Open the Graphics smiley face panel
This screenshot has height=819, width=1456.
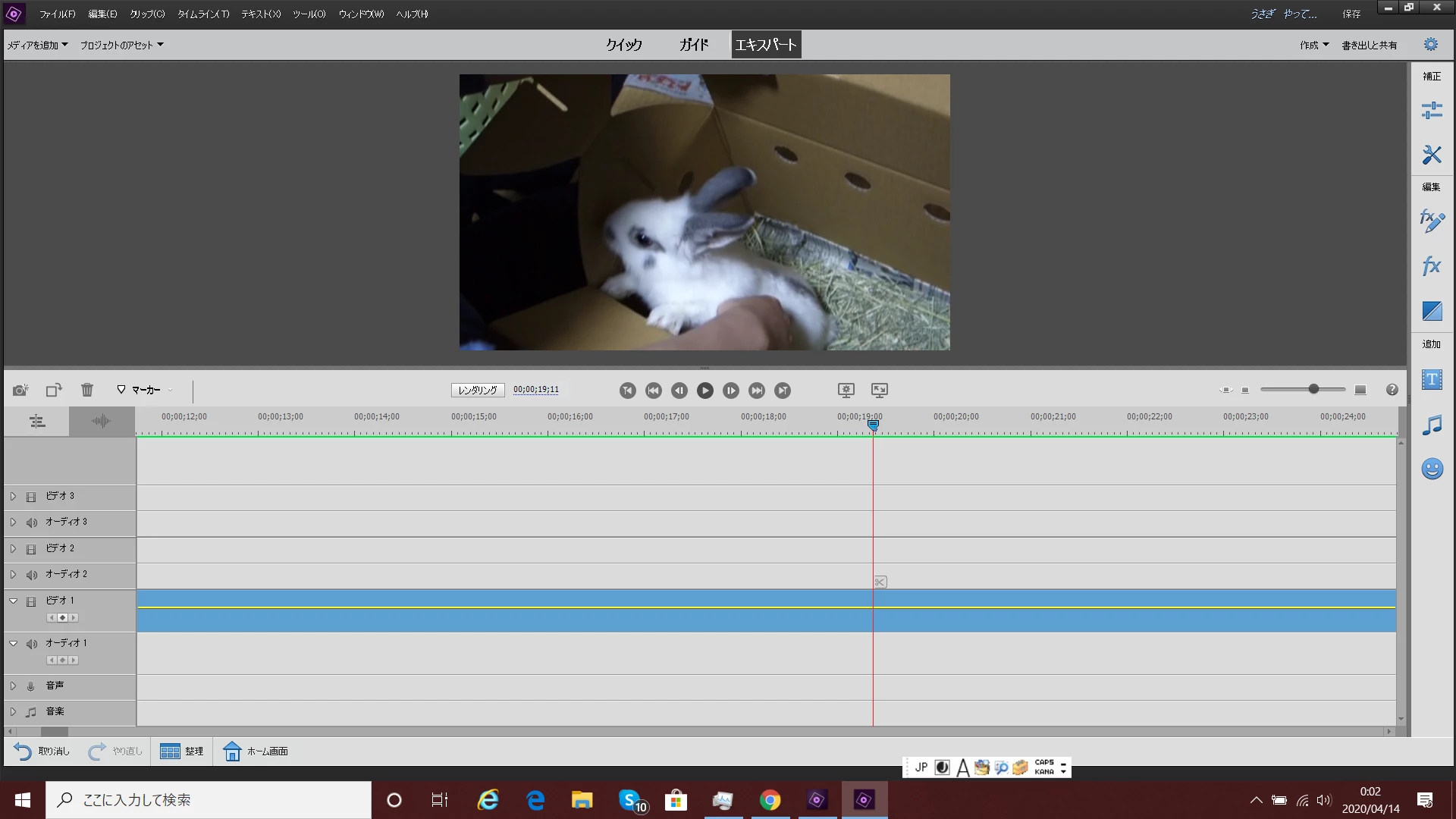tap(1432, 469)
